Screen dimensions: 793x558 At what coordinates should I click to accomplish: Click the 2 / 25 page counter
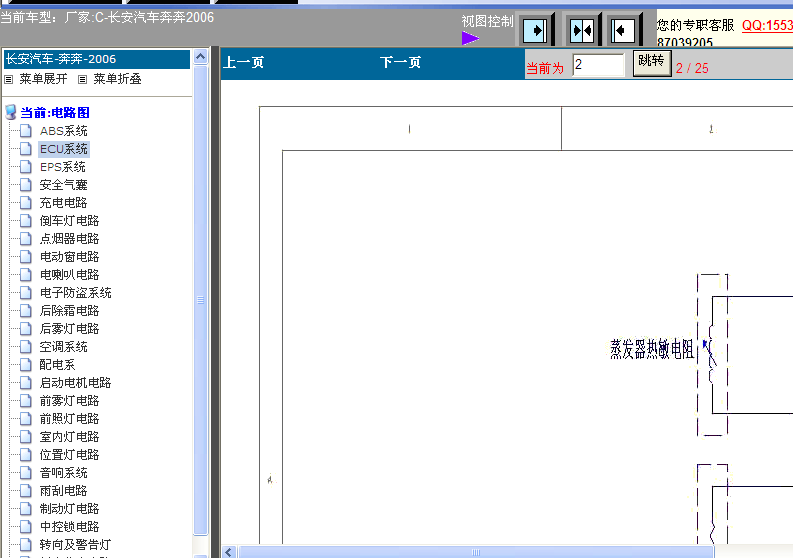click(692, 68)
